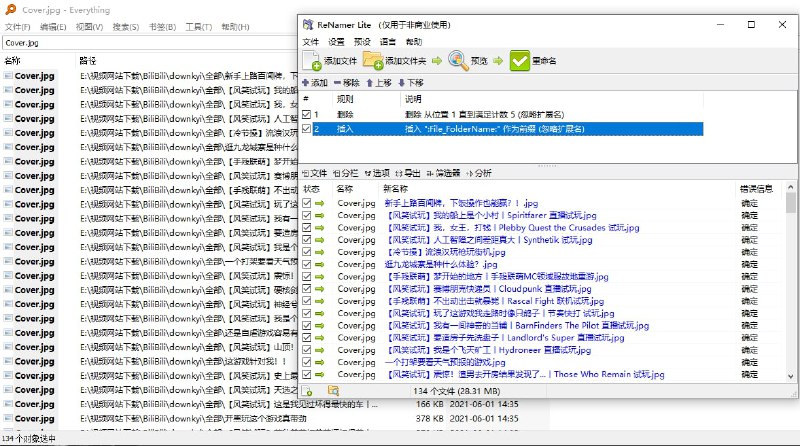Open the 设置 settings menu in ReNamer

(x=336, y=42)
